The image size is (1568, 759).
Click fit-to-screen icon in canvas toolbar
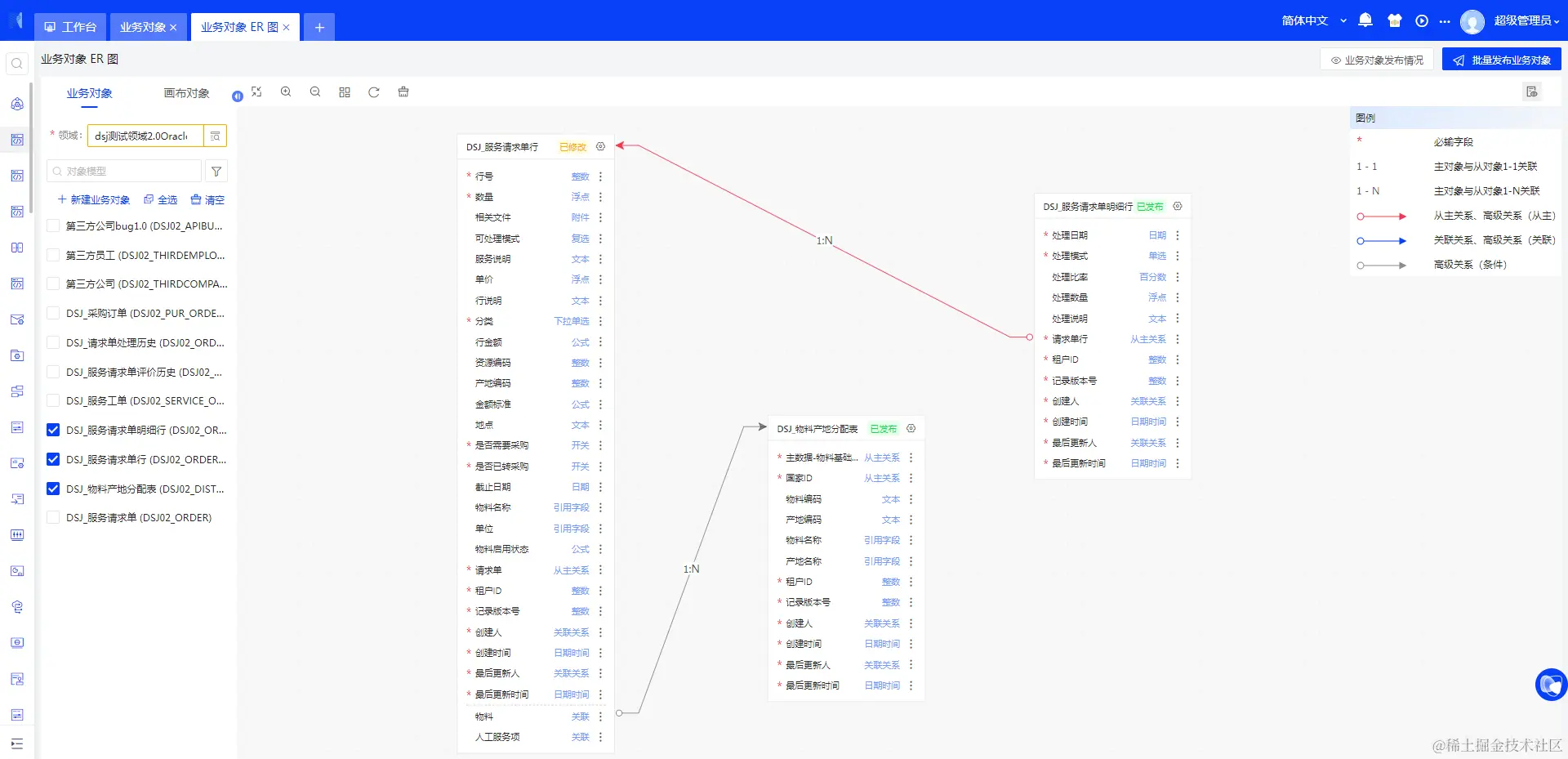coord(256,92)
